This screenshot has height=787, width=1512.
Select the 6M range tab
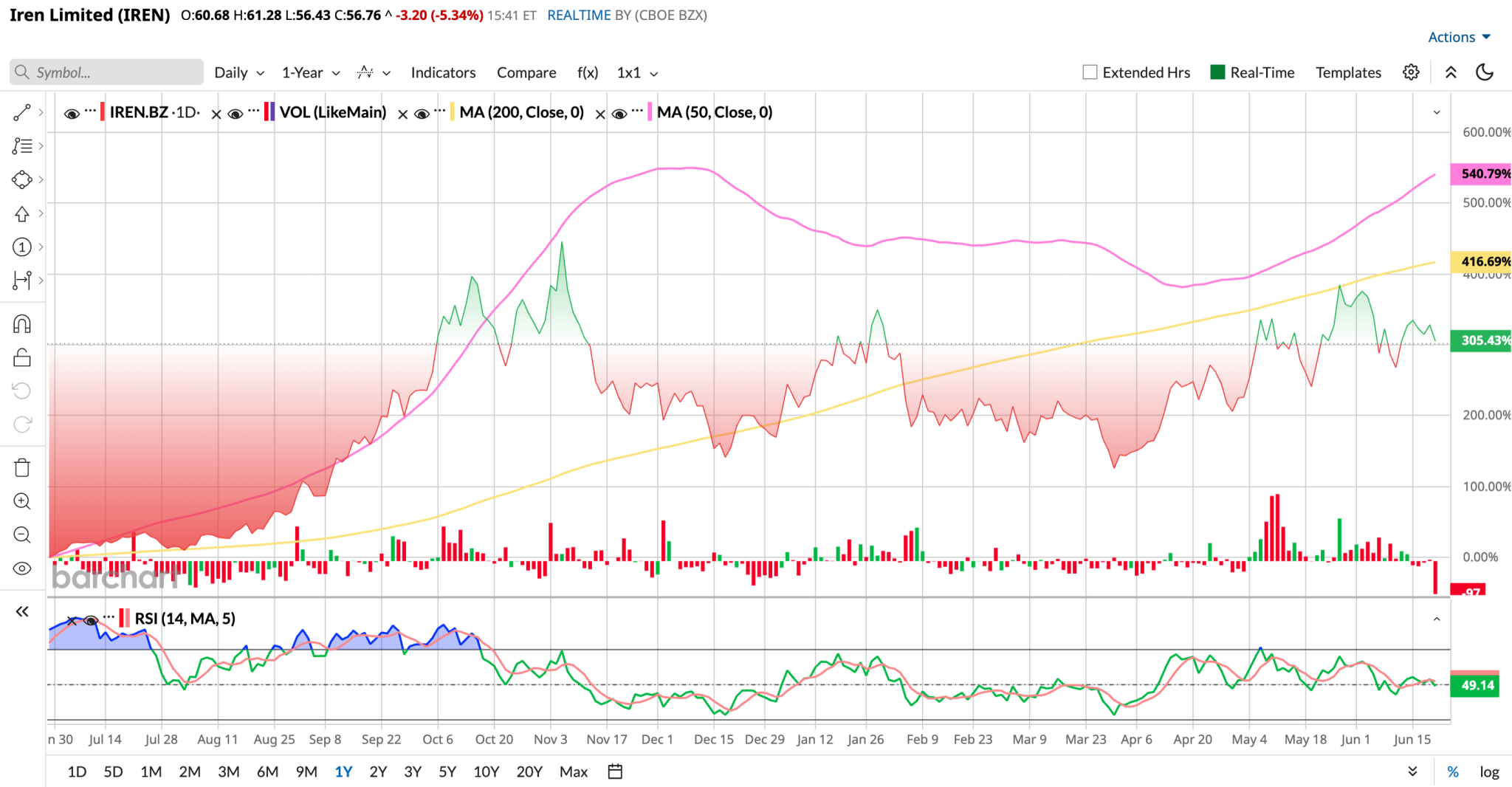tap(267, 771)
